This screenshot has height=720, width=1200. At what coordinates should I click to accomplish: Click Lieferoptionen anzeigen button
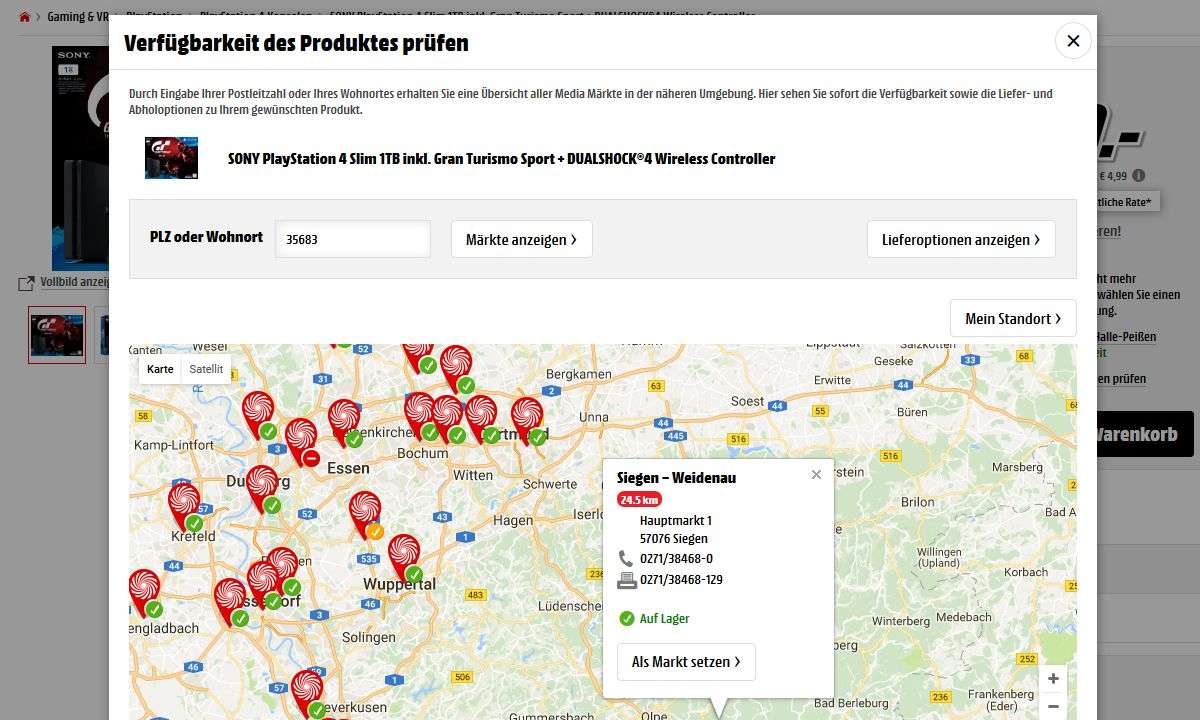tap(961, 239)
